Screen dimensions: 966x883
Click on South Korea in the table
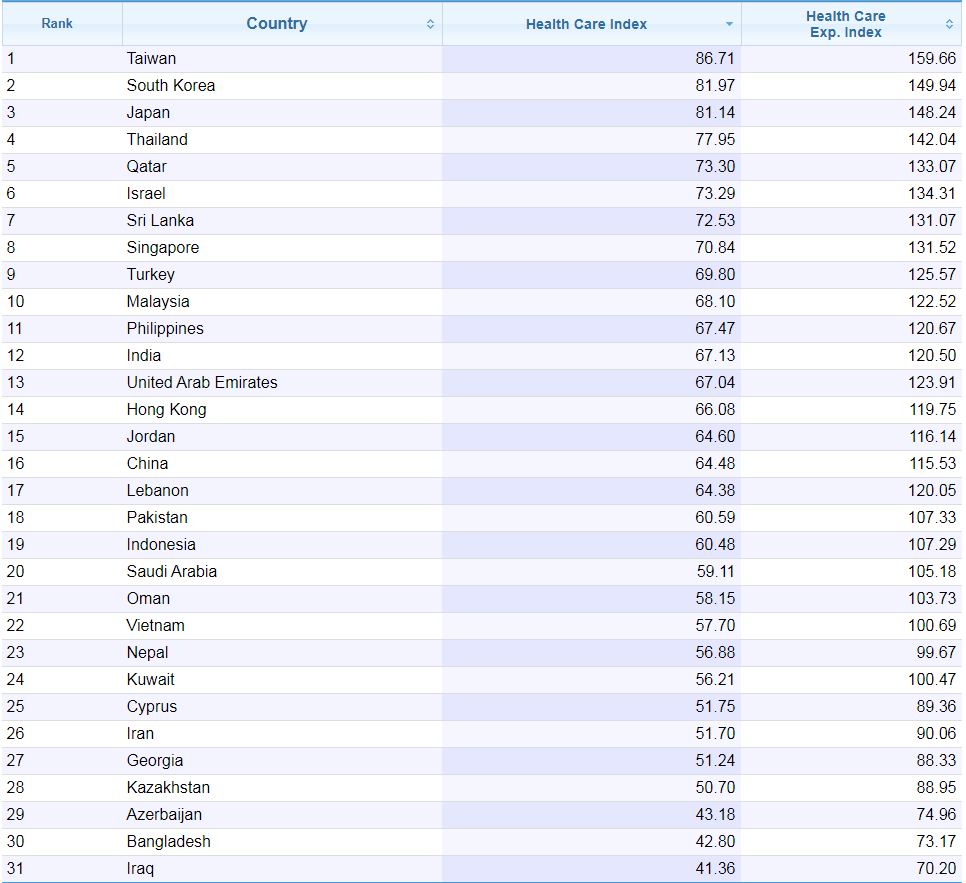tap(170, 85)
